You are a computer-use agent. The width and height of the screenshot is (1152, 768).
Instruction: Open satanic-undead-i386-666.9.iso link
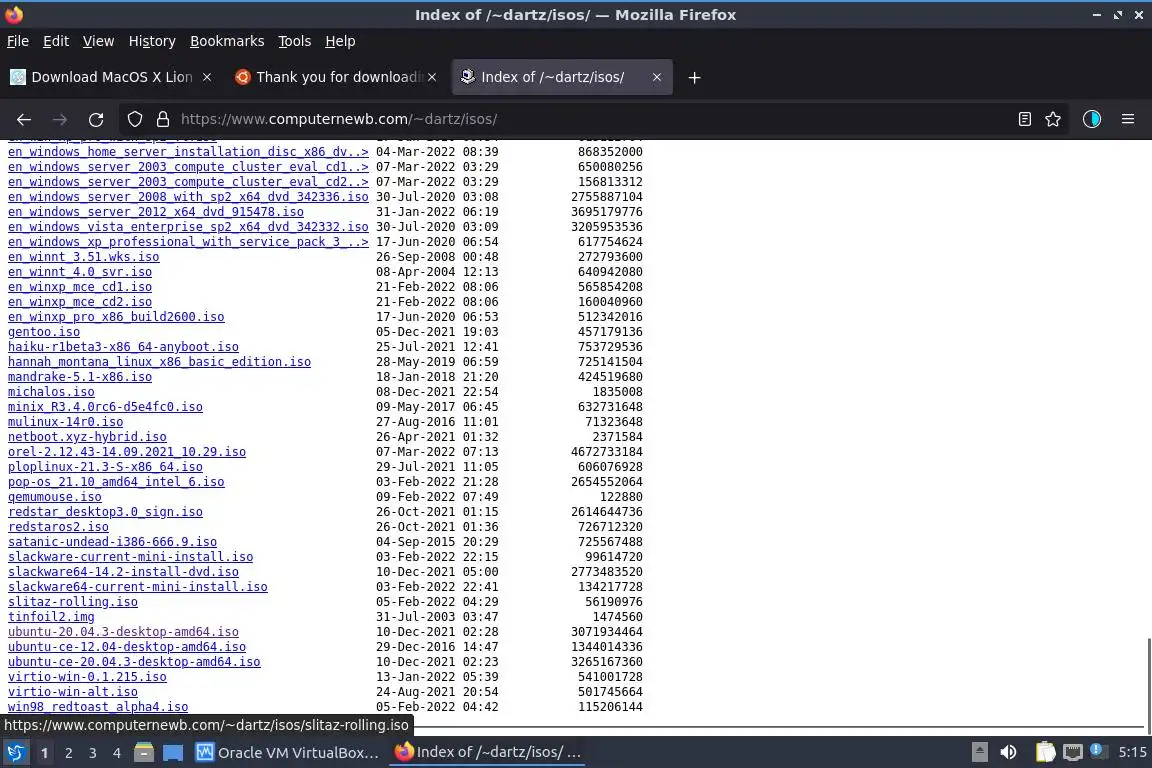[112, 542]
